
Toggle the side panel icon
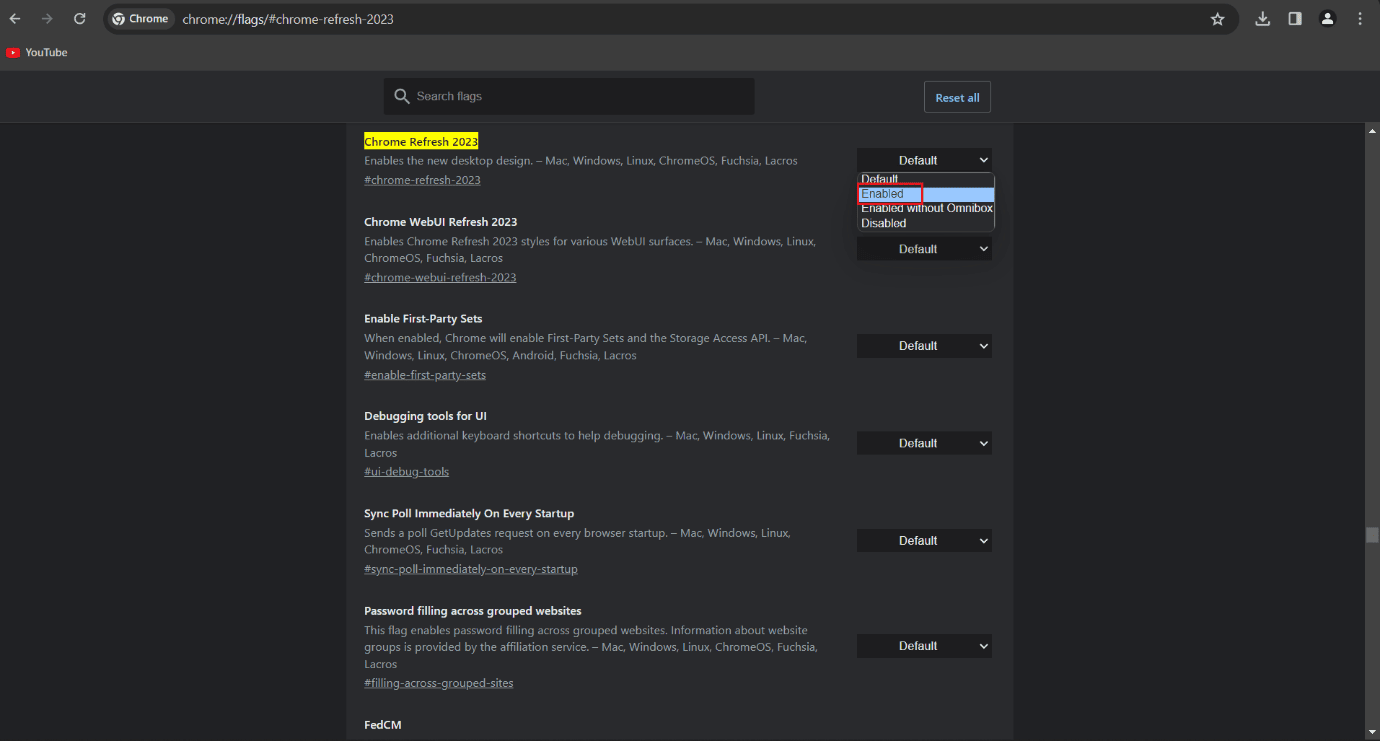point(1295,19)
